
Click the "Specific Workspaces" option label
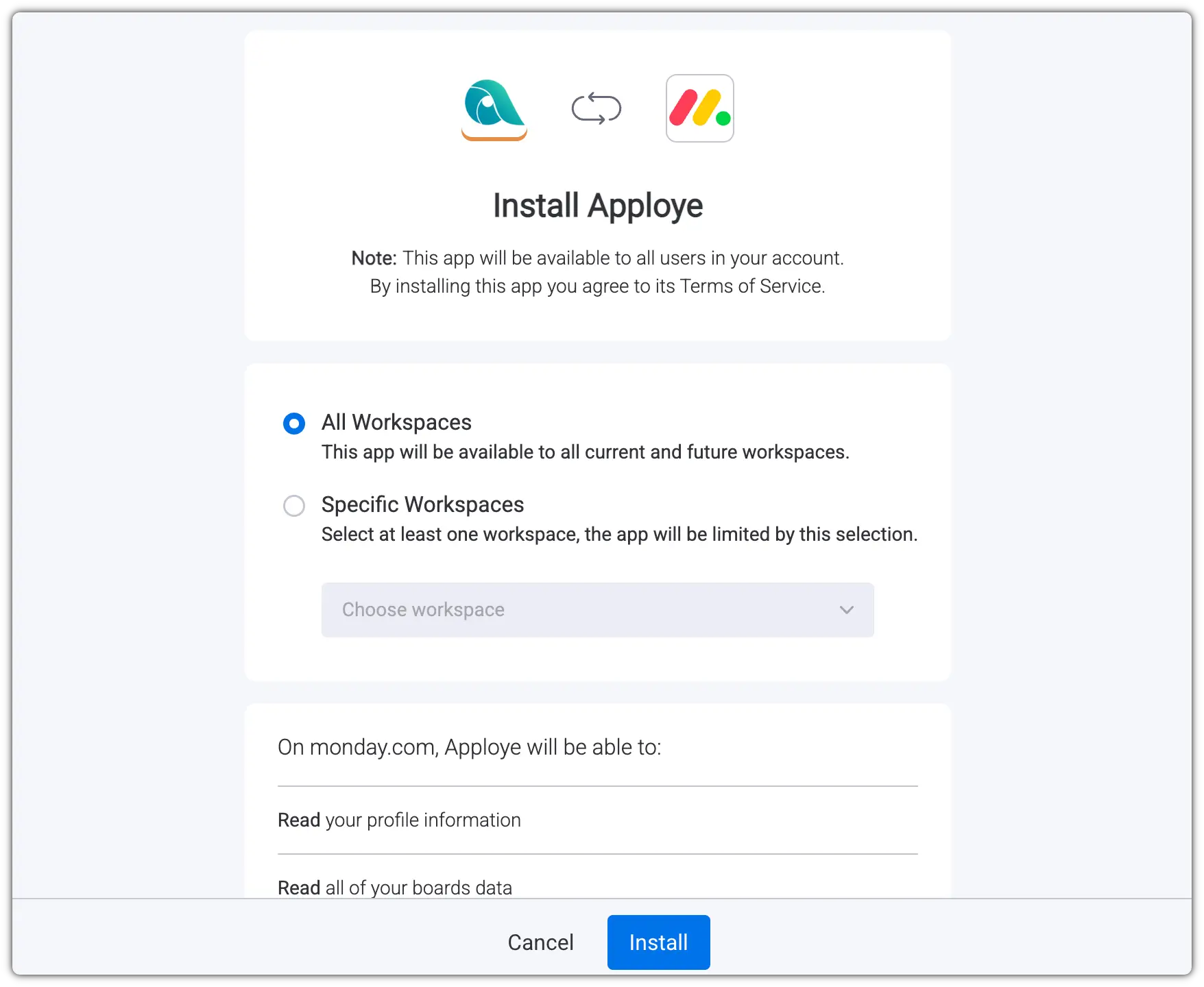point(422,504)
